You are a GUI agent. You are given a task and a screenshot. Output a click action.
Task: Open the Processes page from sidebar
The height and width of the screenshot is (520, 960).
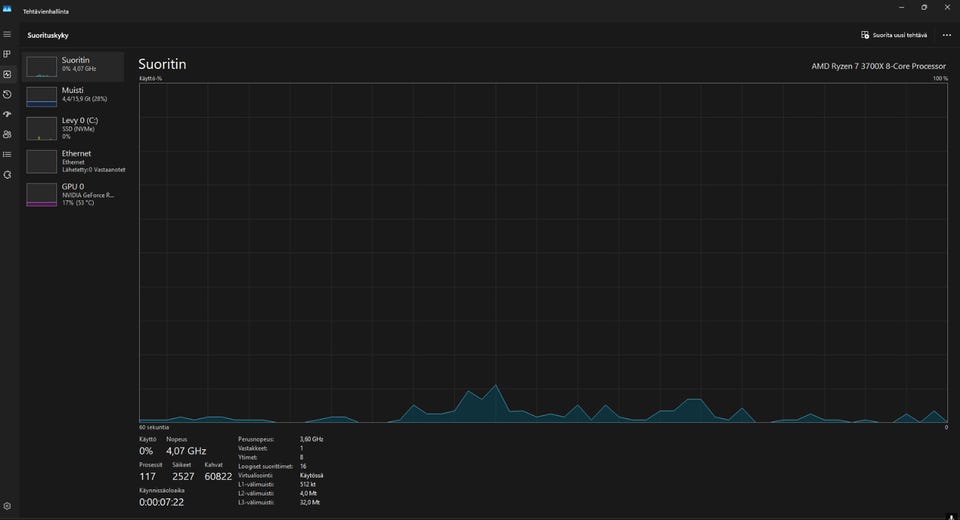pos(7,55)
